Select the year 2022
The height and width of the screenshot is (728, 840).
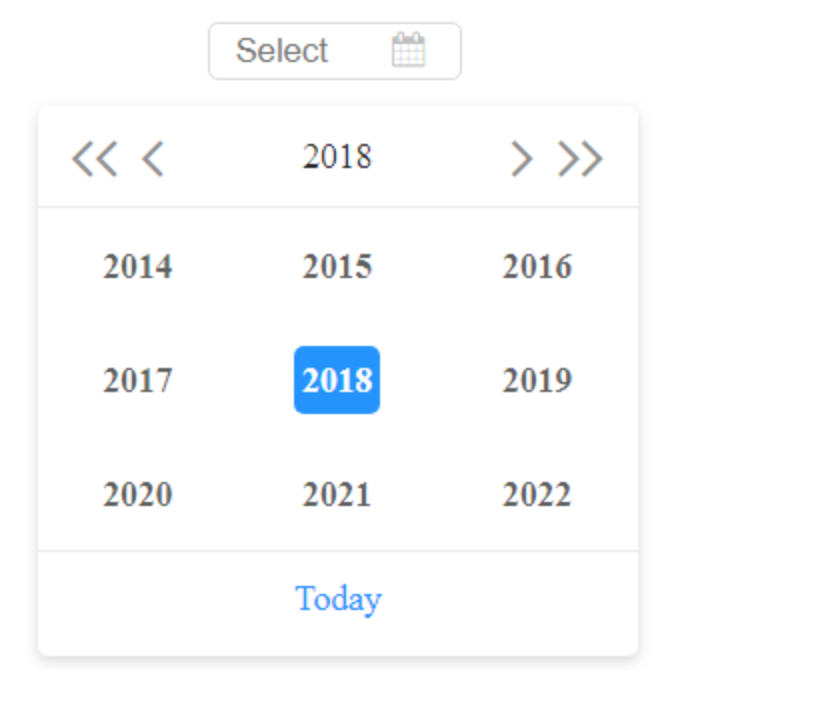pos(537,494)
